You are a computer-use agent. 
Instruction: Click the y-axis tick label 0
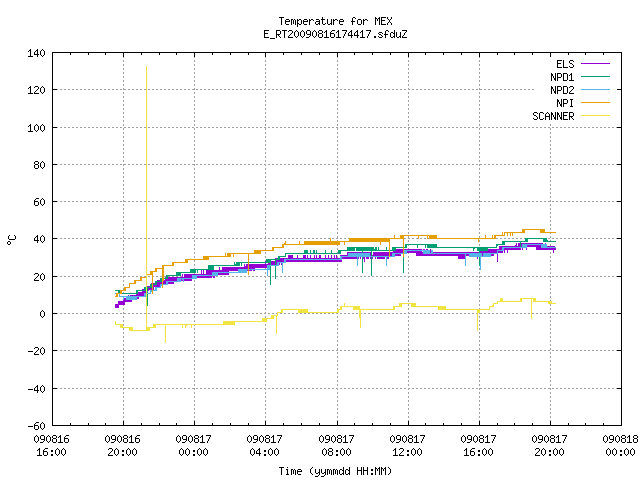pyautogui.click(x=42, y=314)
